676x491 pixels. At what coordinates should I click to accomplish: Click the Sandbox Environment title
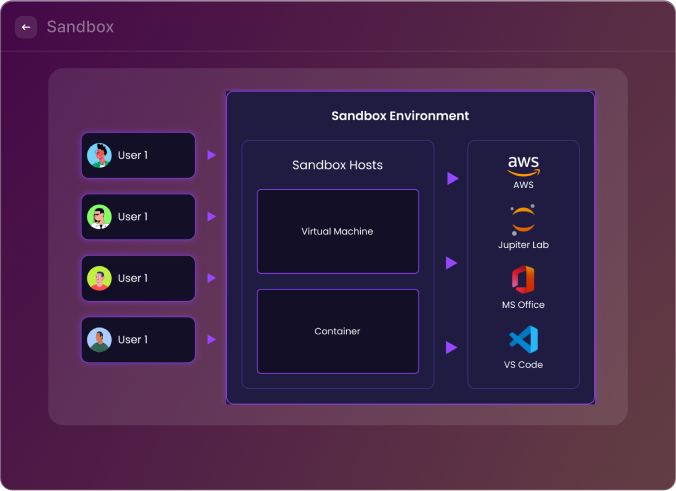click(x=400, y=116)
